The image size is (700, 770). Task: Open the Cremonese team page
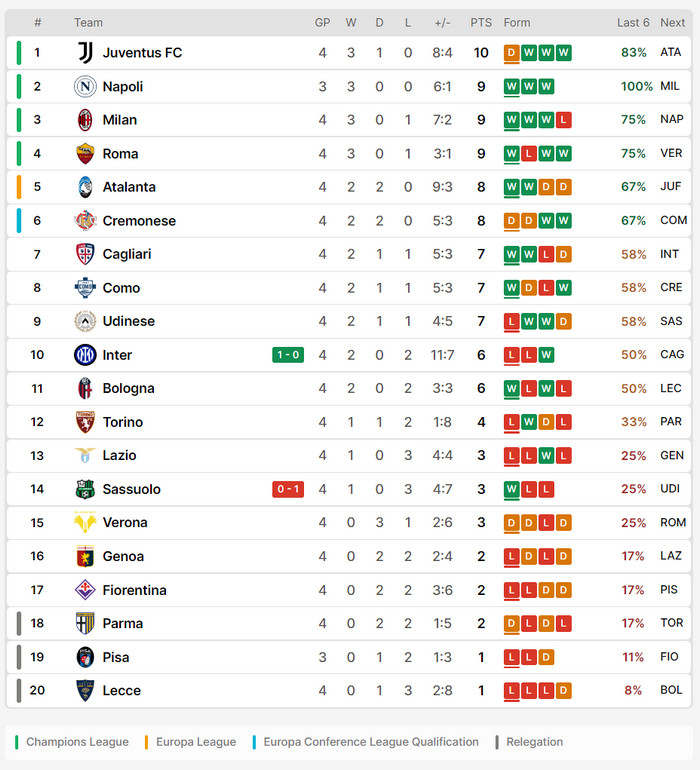coord(139,221)
